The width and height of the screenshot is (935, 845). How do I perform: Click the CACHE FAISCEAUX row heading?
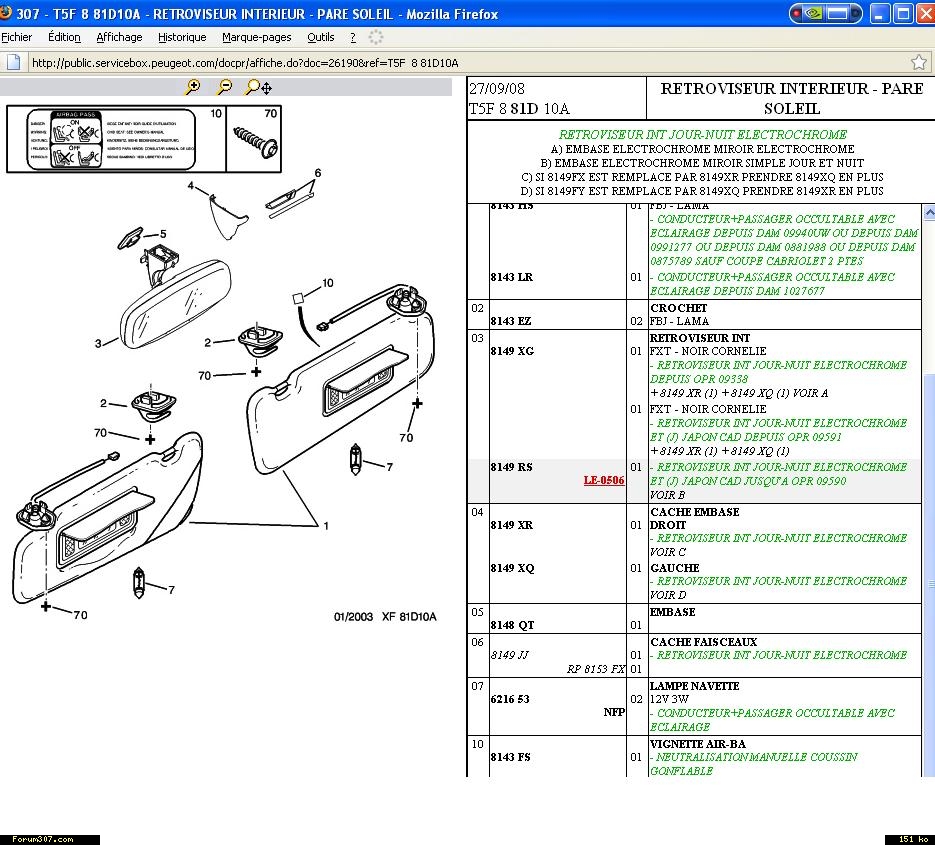pyautogui.click(x=704, y=642)
